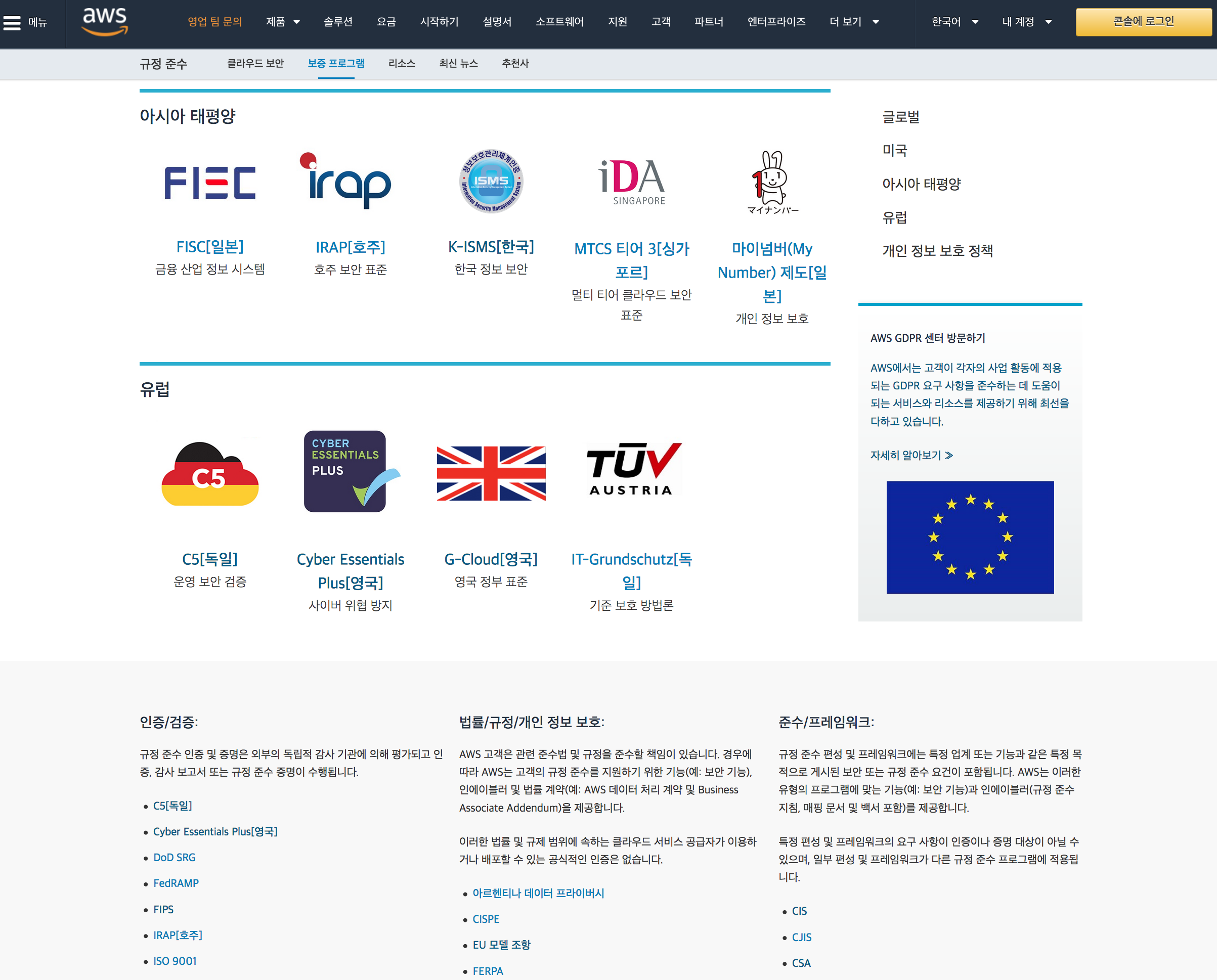Open 소프트웨어 menu item
This screenshot has height=980, width=1217.
point(559,22)
